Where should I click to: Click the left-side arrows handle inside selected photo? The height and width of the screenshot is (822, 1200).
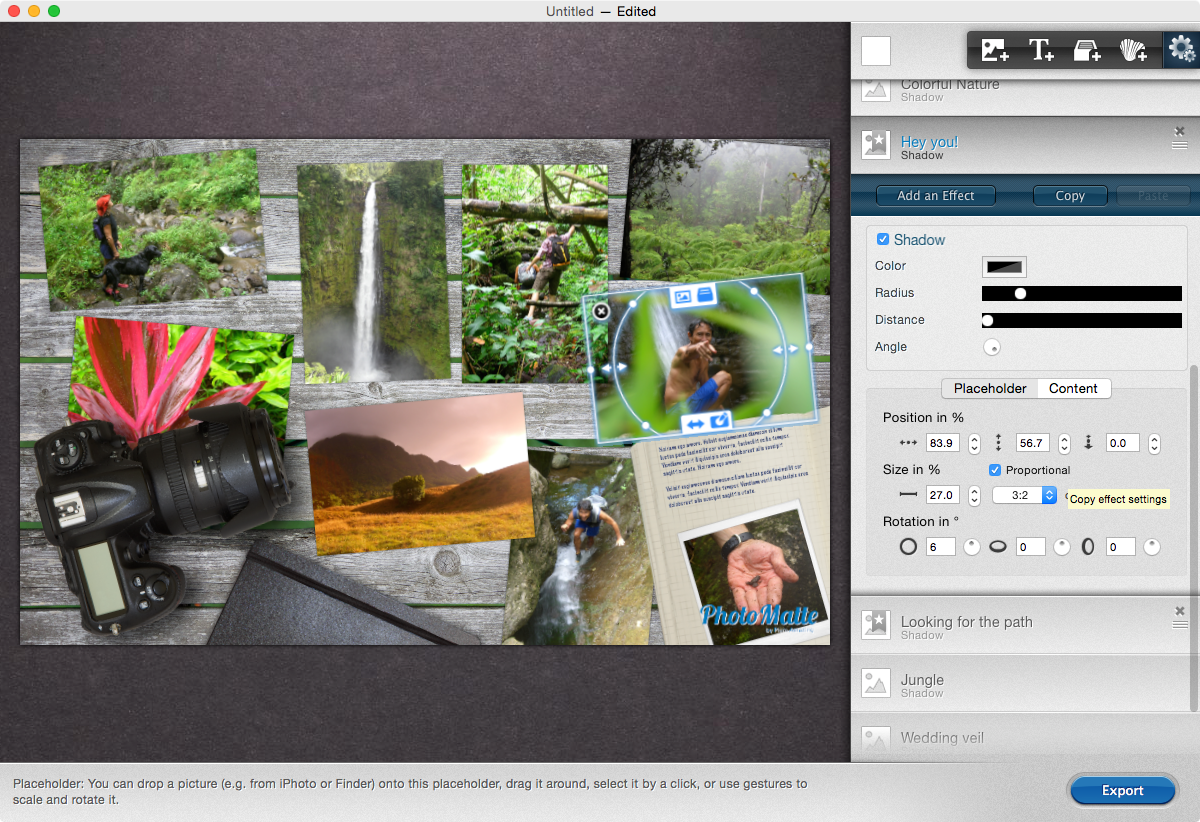tap(614, 368)
